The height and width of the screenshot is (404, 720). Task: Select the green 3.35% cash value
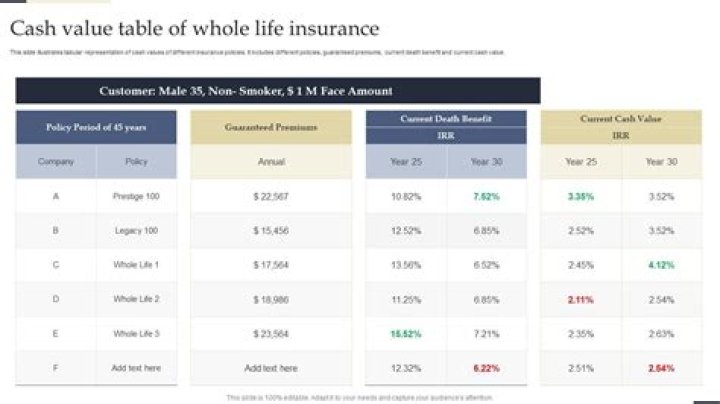click(581, 196)
